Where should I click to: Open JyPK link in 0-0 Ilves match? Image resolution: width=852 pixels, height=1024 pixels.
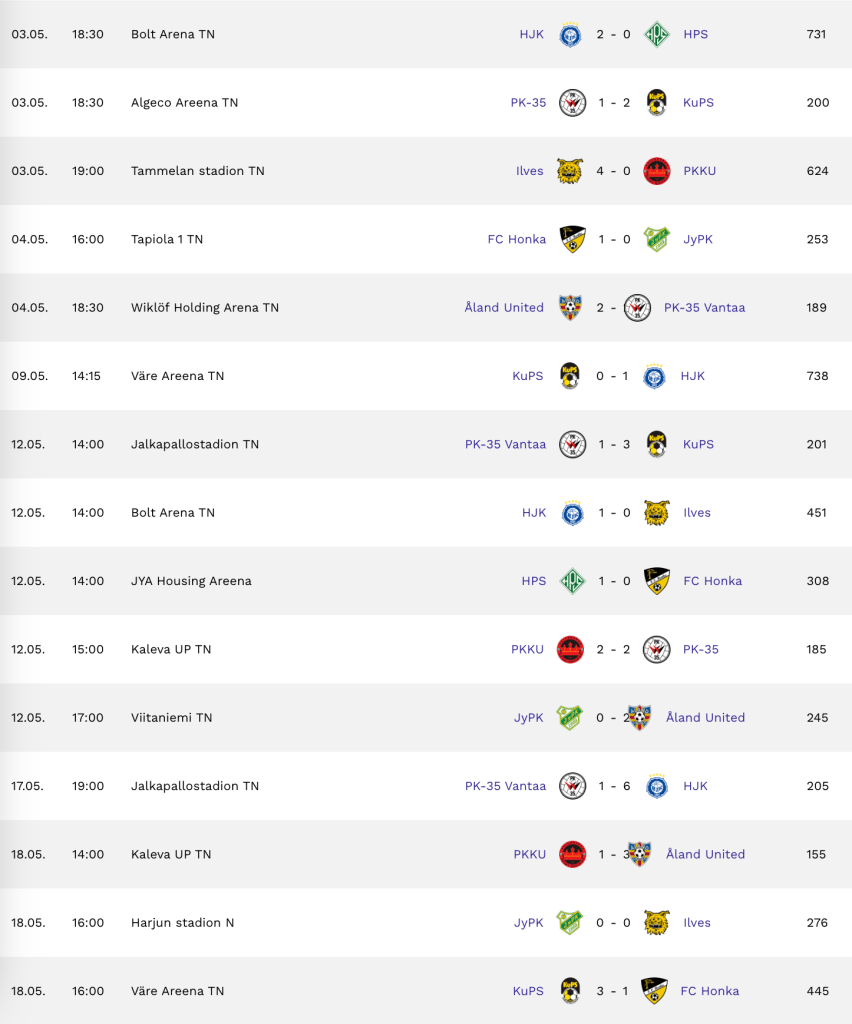click(528, 922)
